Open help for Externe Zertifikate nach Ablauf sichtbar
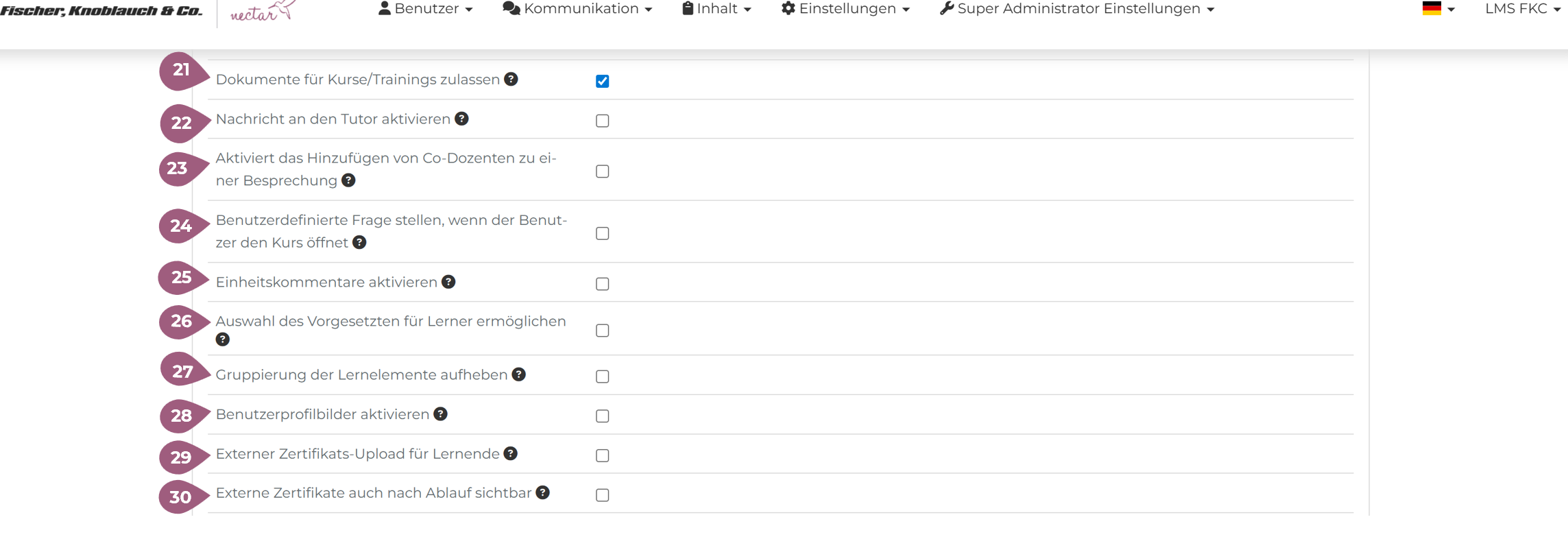1568x539 pixels. 543,493
